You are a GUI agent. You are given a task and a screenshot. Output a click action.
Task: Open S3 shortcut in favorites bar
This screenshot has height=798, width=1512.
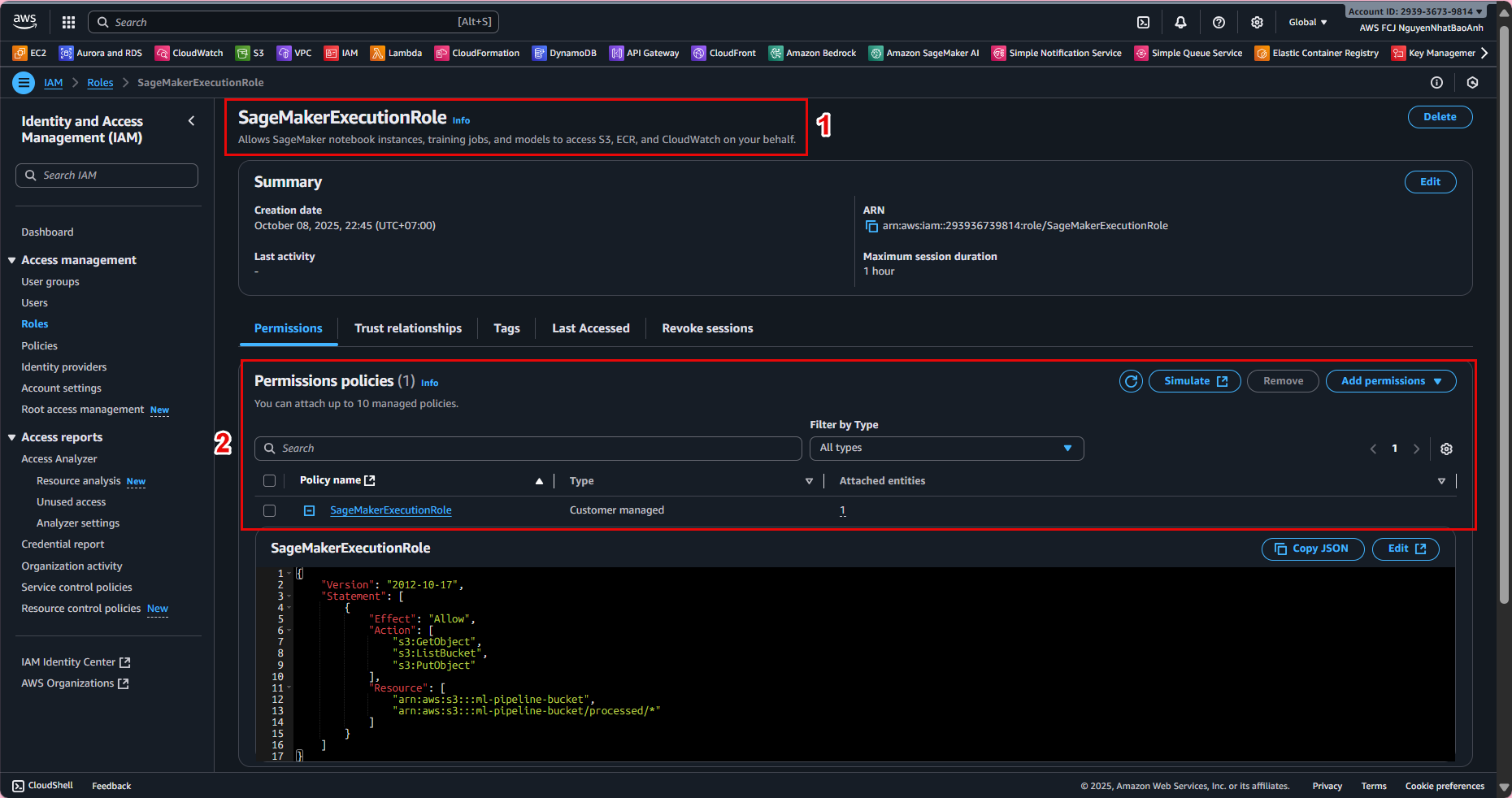pyautogui.click(x=250, y=53)
